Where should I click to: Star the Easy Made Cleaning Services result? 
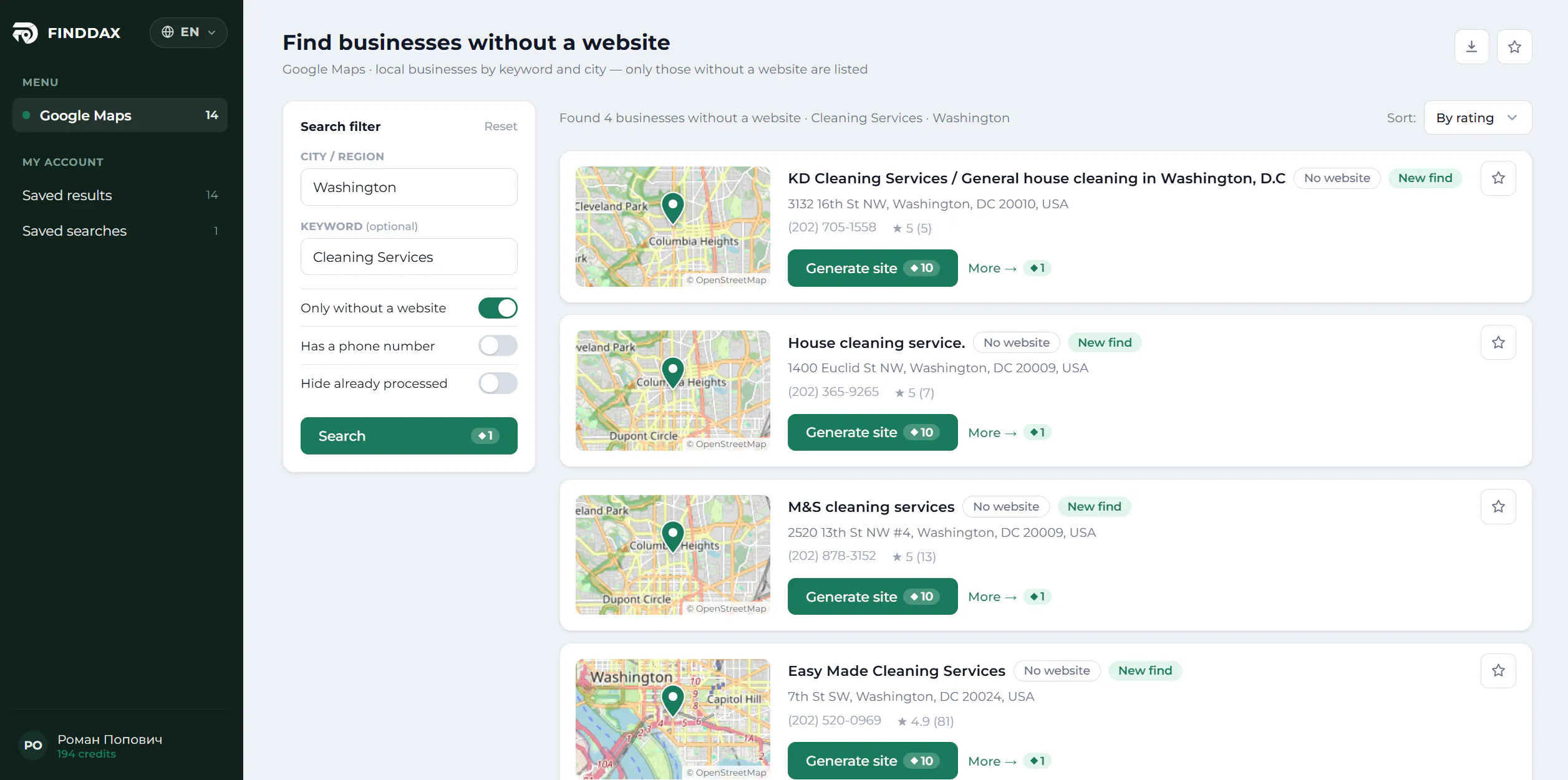pos(1498,670)
